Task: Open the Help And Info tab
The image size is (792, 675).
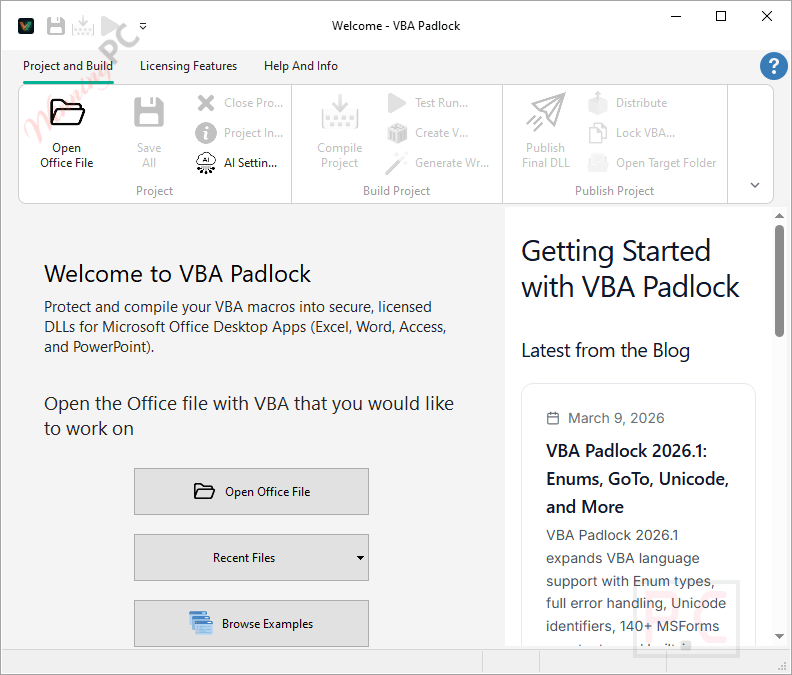Action: coord(301,66)
